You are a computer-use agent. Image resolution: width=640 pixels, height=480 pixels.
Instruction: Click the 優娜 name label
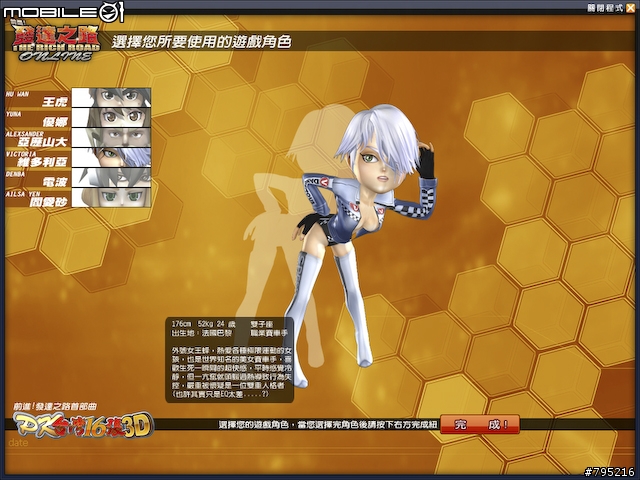(55, 122)
